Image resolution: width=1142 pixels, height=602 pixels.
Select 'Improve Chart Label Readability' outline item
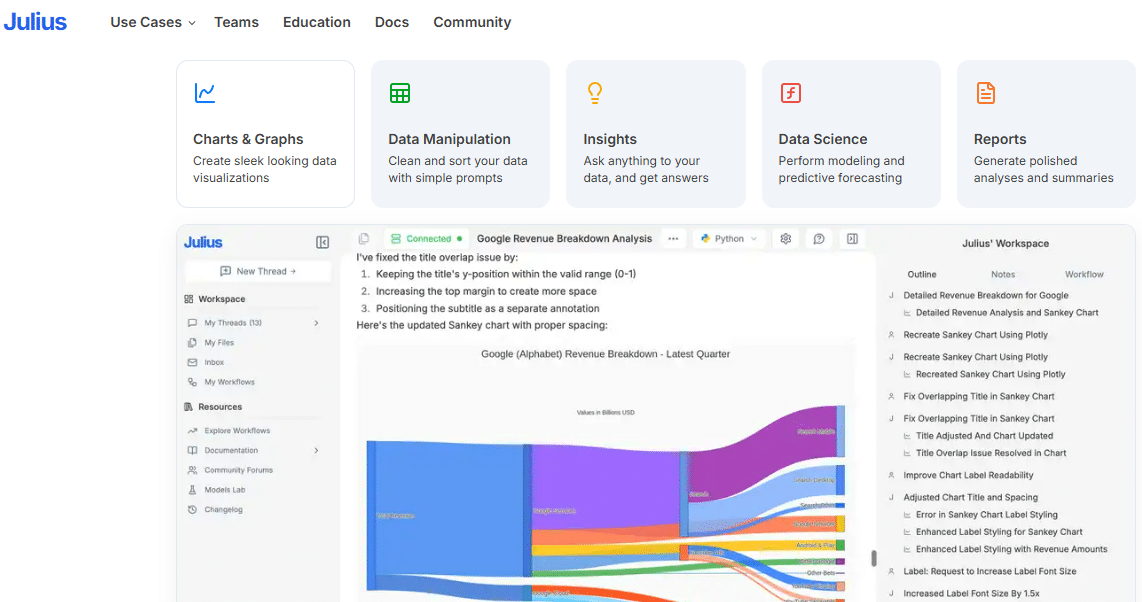pyautogui.click(x=969, y=475)
